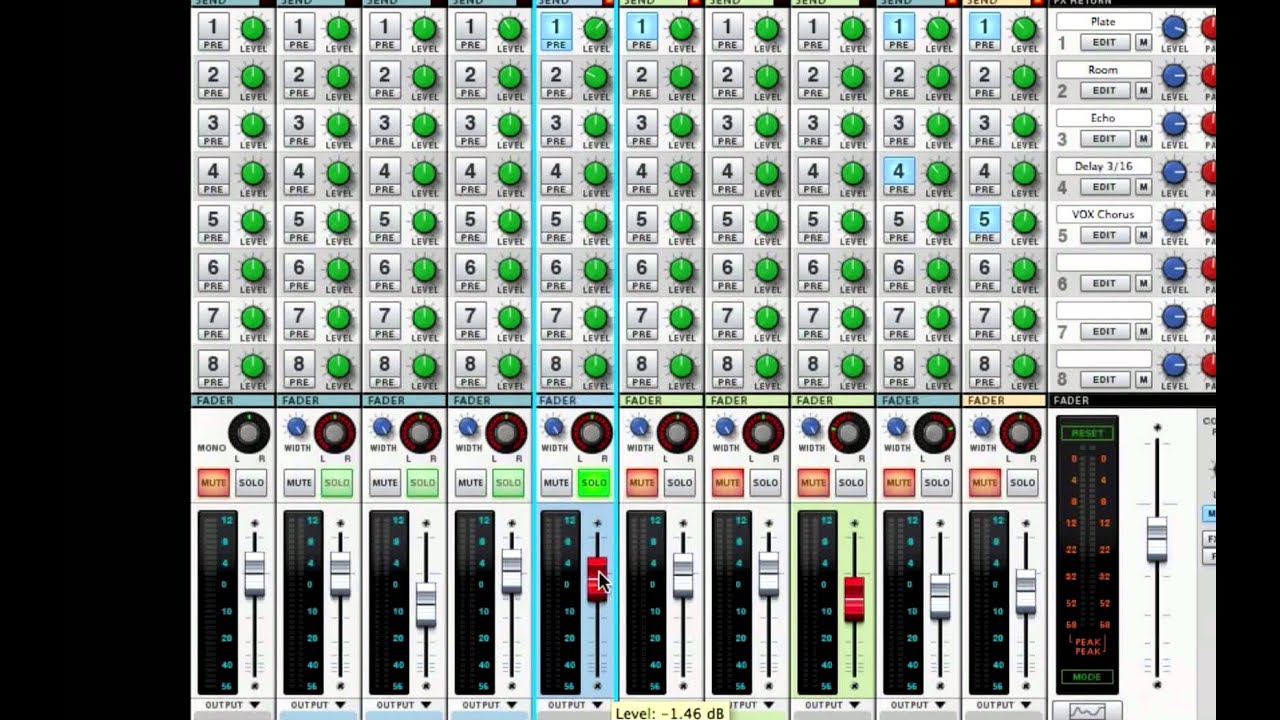Disable the lit send 5 button
Screen dimensions: 1280x720
click(984, 223)
